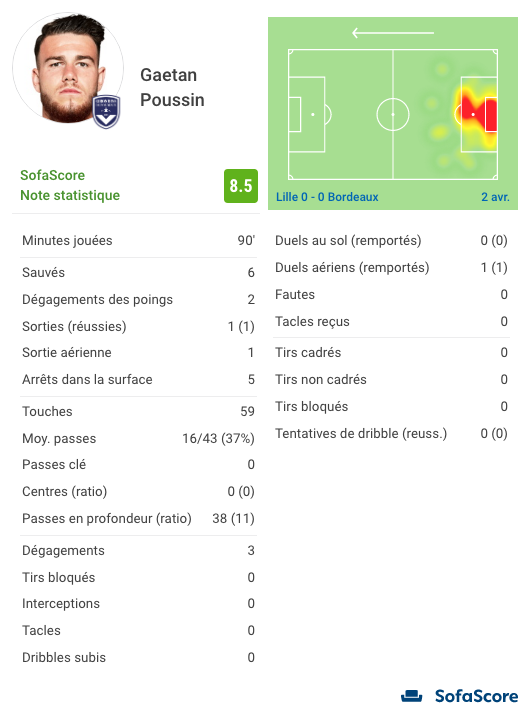This screenshot has width=527, height=709.
Task: Click the SofaScore wordmark at bottom
Action: (476, 696)
